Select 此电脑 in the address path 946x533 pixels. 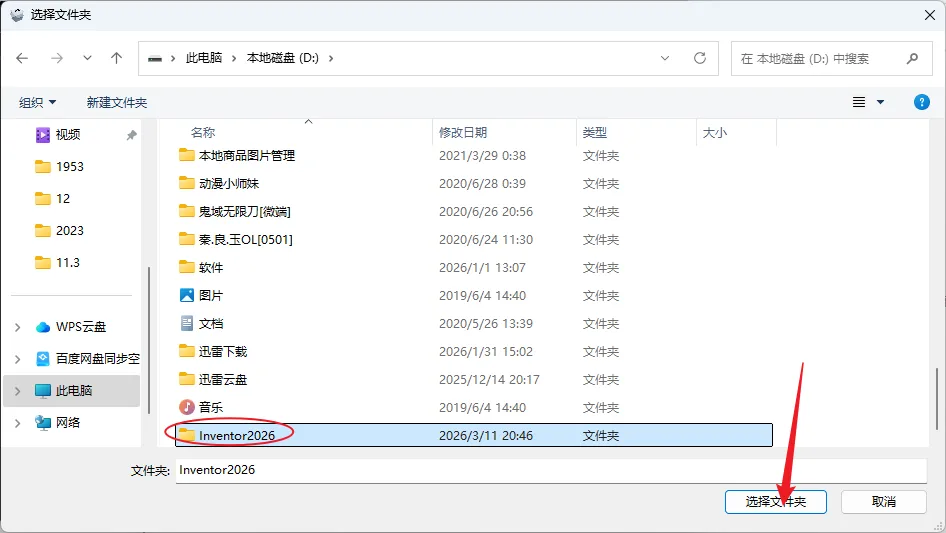(204, 58)
